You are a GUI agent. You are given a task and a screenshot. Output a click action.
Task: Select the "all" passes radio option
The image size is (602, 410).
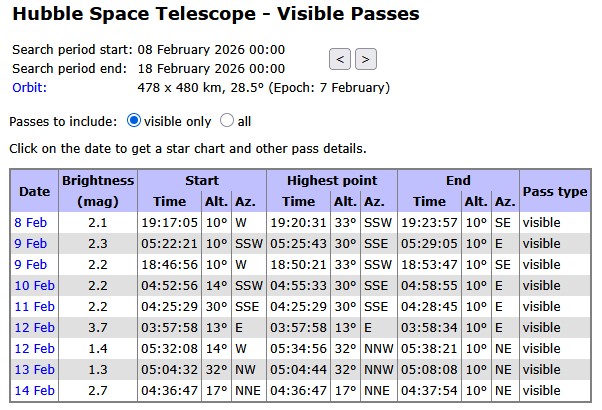(x=226, y=121)
